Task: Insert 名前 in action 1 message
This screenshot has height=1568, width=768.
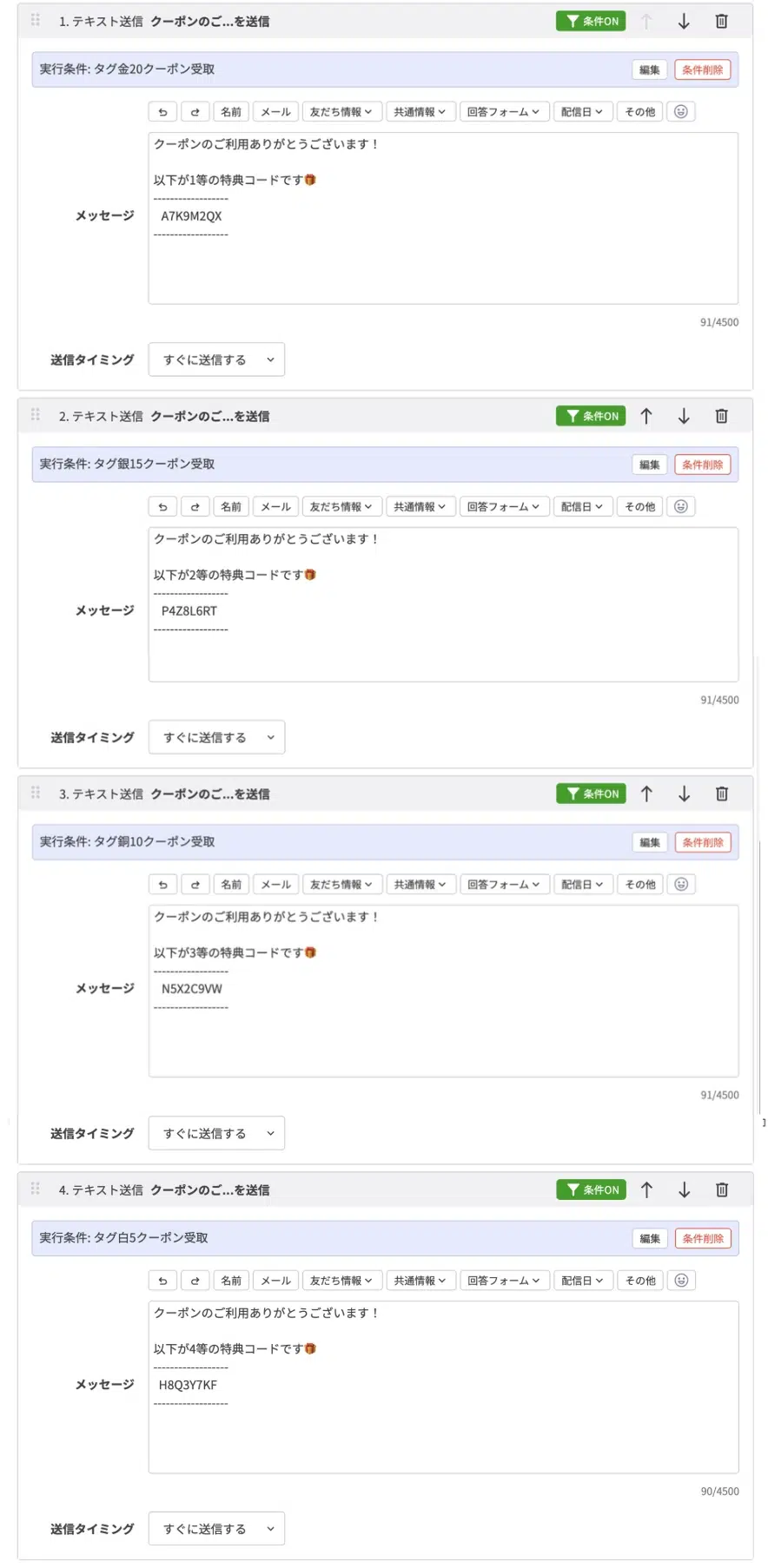Action: (231, 112)
